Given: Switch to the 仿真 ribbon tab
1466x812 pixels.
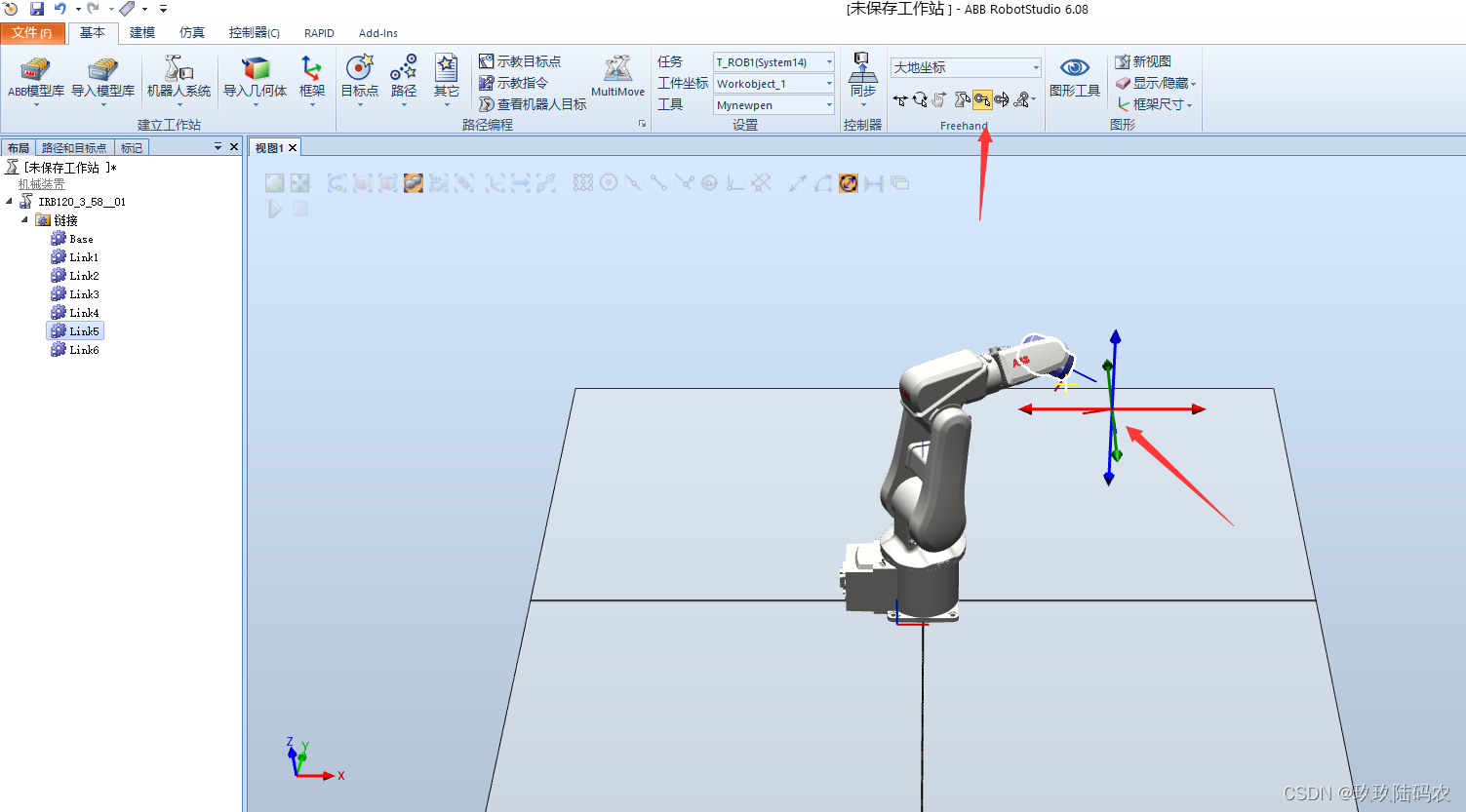Looking at the screenshot, I should tap(192, 32).
